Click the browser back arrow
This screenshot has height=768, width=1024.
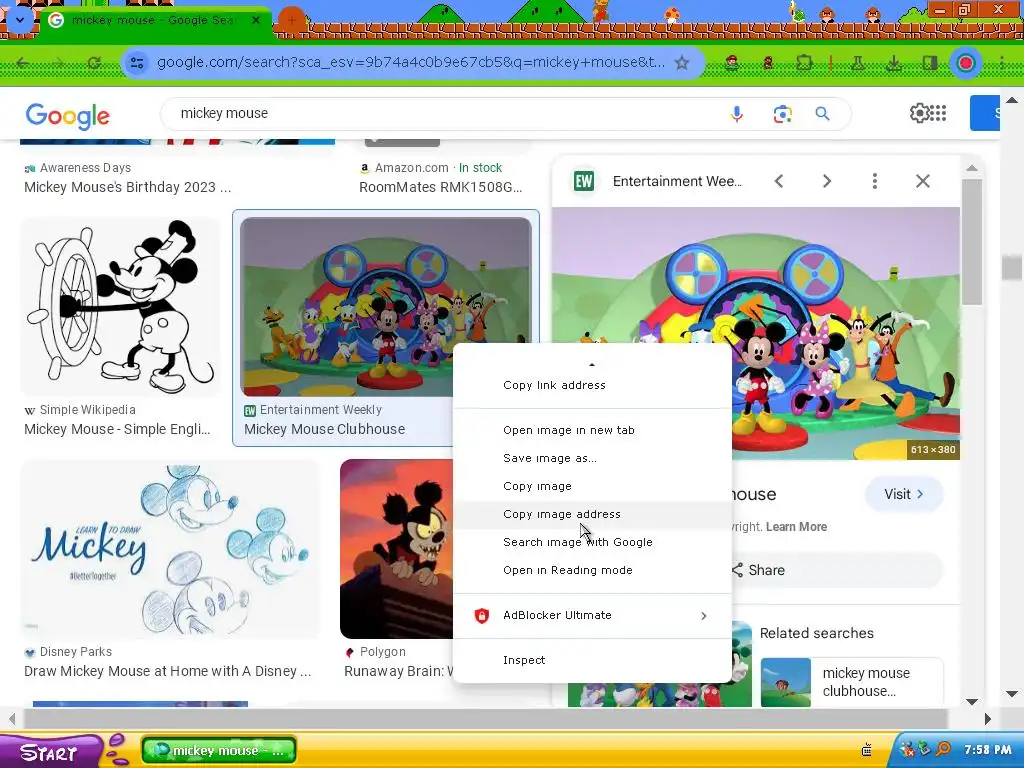pyautogui.click(x=23, y=63)
